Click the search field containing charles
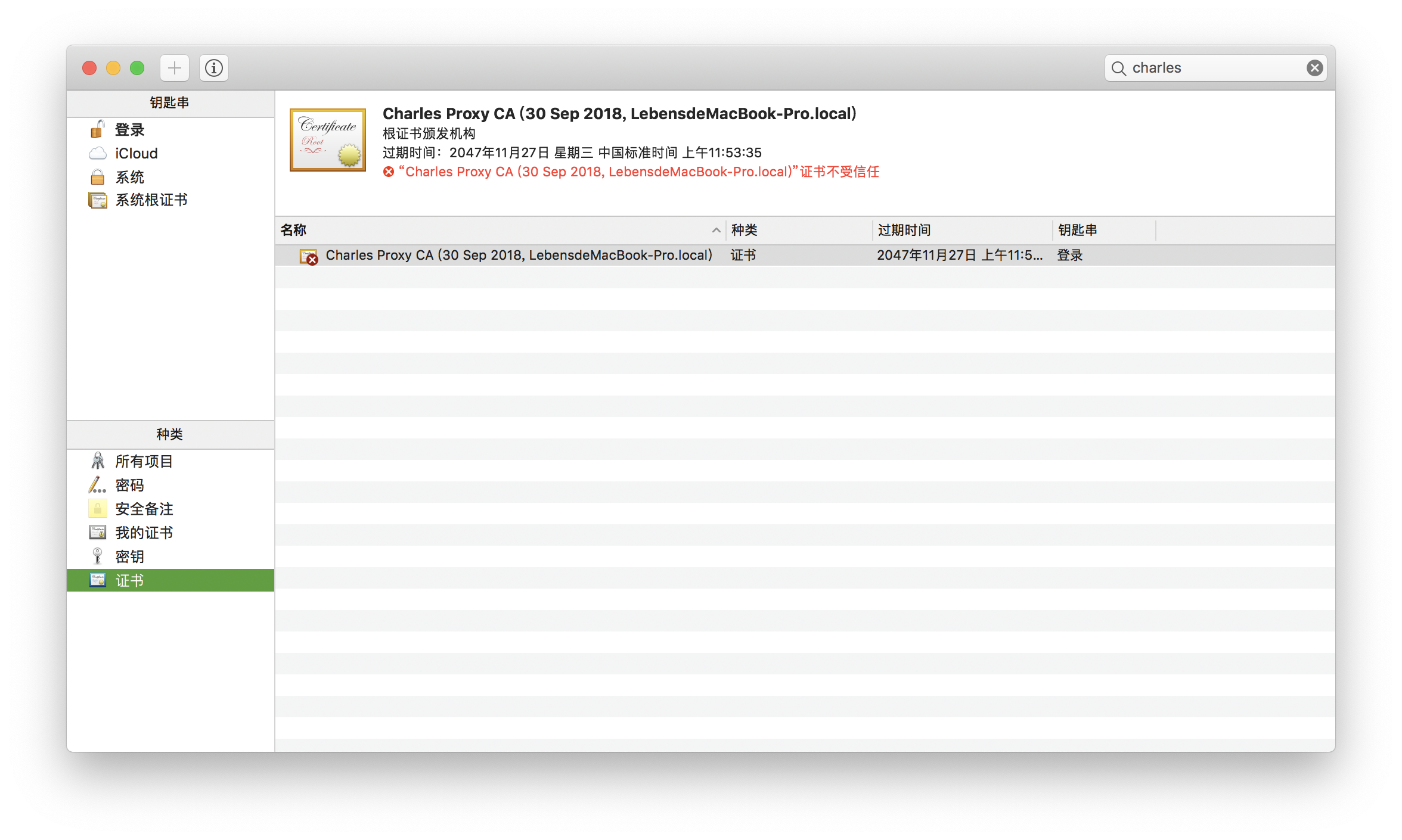The width and height of the screenshot is (1402, 840). point(1210,68)
